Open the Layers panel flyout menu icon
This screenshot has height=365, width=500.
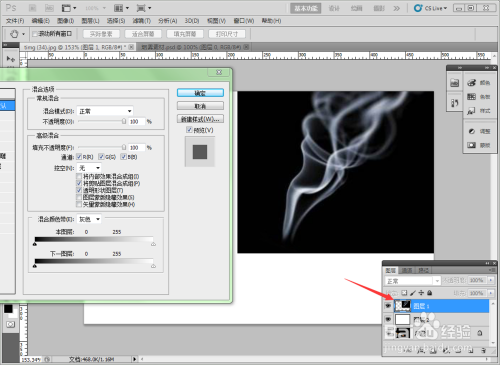[x=492, y=270]
